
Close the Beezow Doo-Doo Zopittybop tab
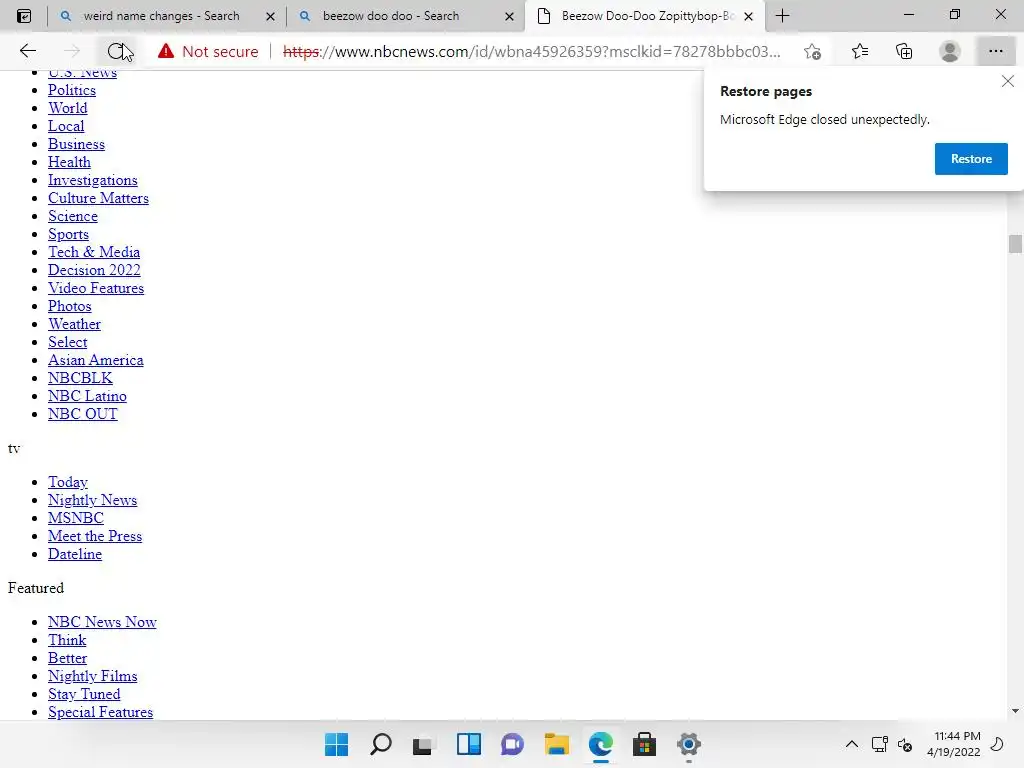748,16
